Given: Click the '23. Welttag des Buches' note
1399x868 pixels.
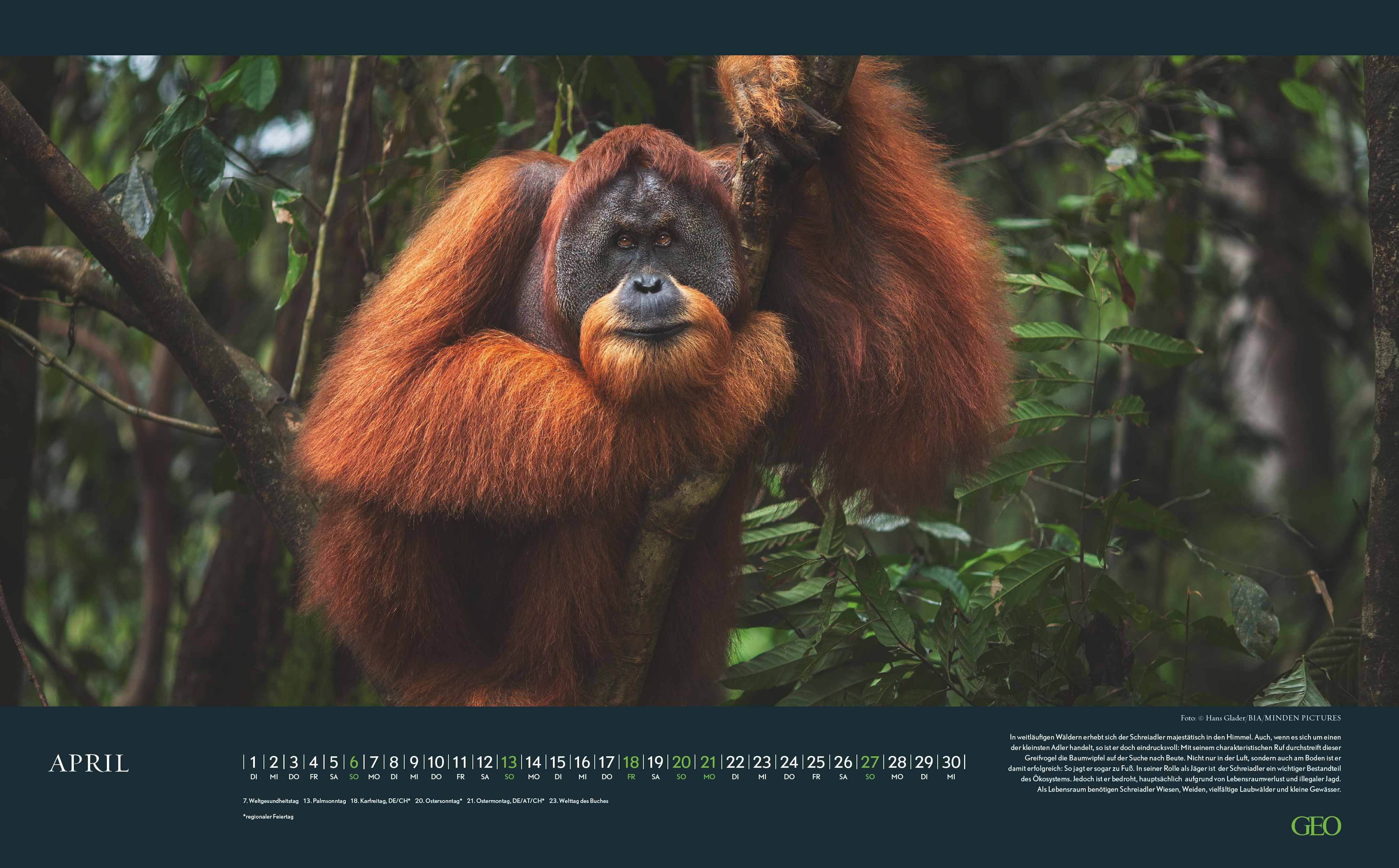Looking at the screenshot, I should pyautogui.click(x=578, y=801).
